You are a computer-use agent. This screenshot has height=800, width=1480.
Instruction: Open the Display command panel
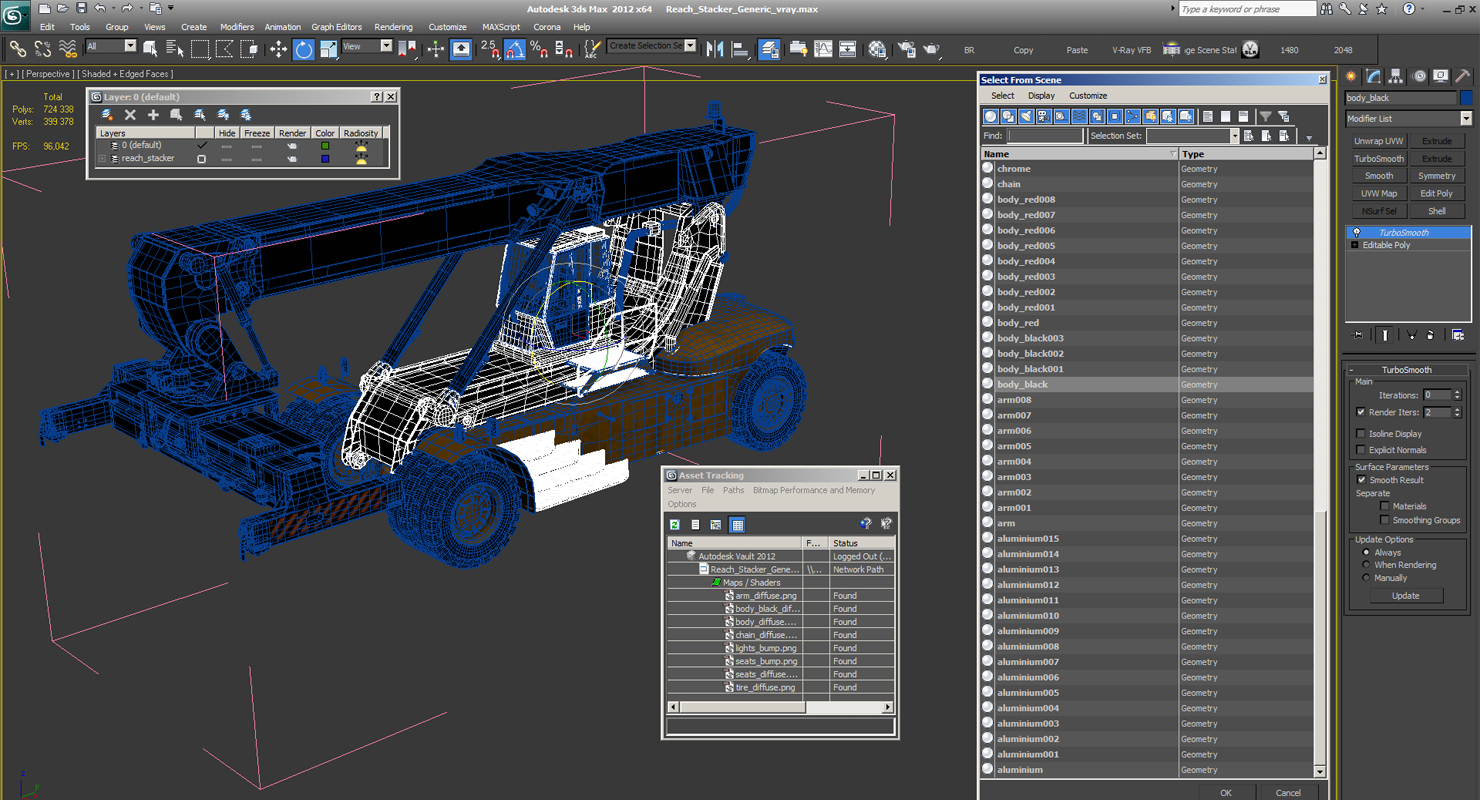(x=1441, y=76)
